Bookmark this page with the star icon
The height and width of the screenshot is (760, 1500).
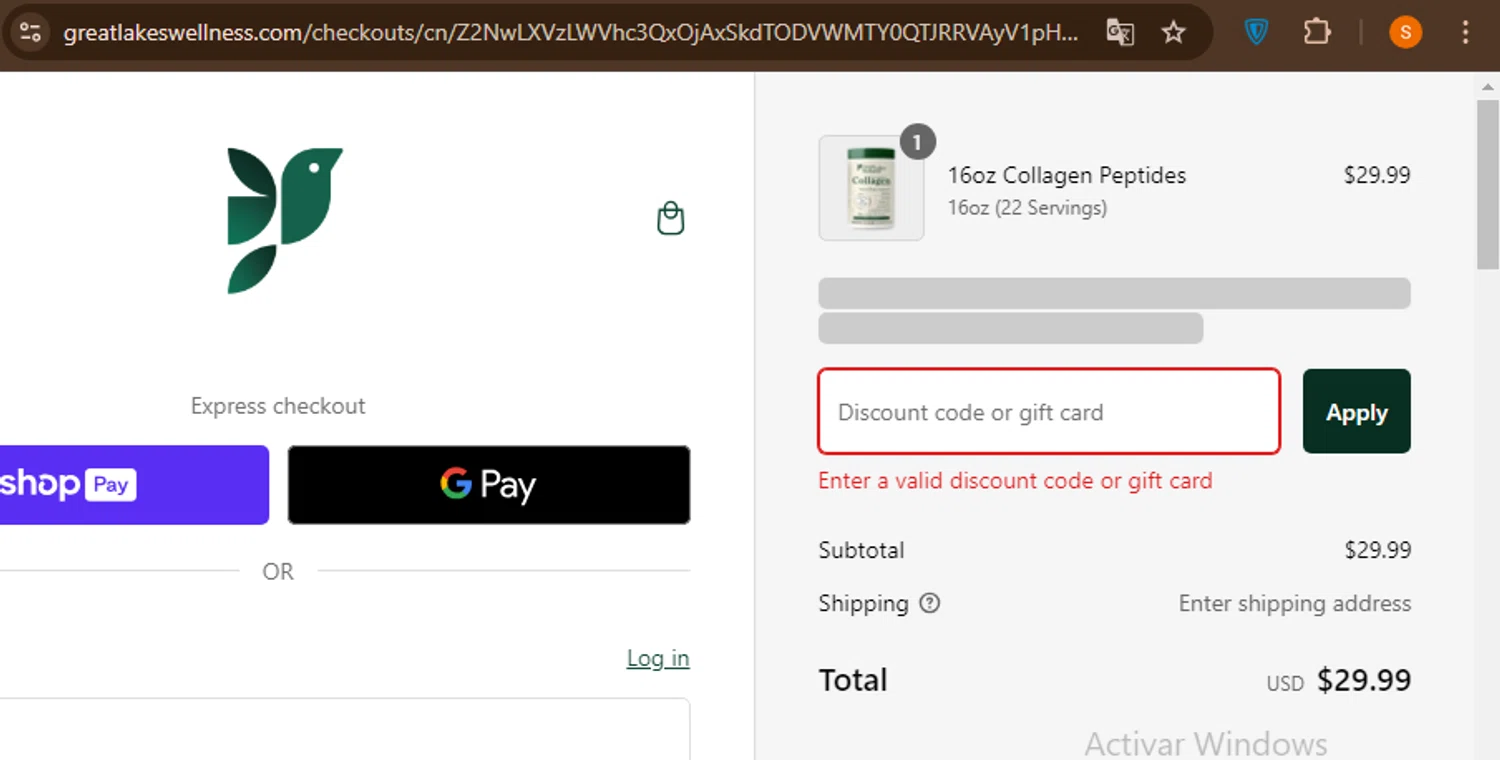(1173, 33)
